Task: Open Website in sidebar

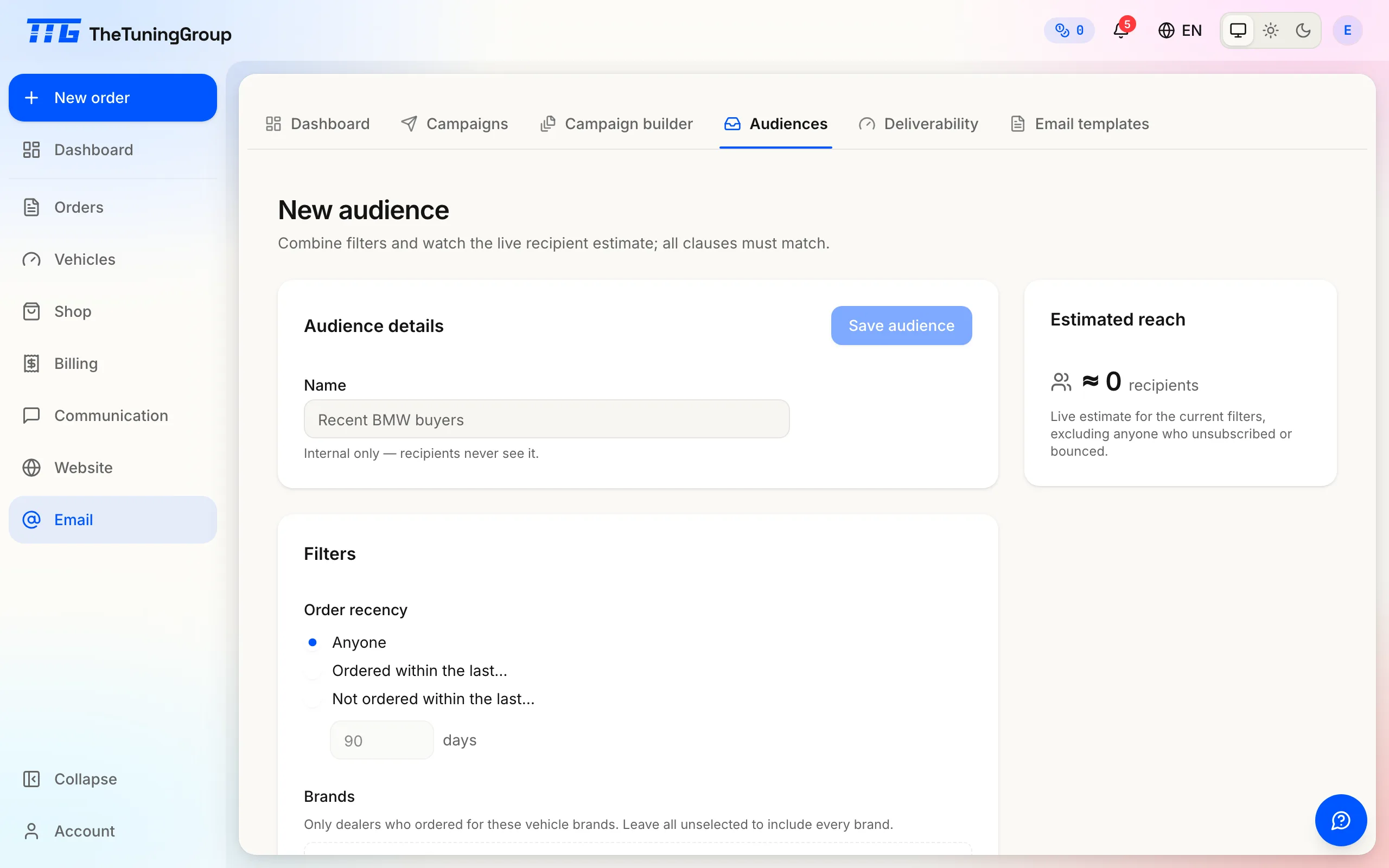Action: click(x=112, y=468)
